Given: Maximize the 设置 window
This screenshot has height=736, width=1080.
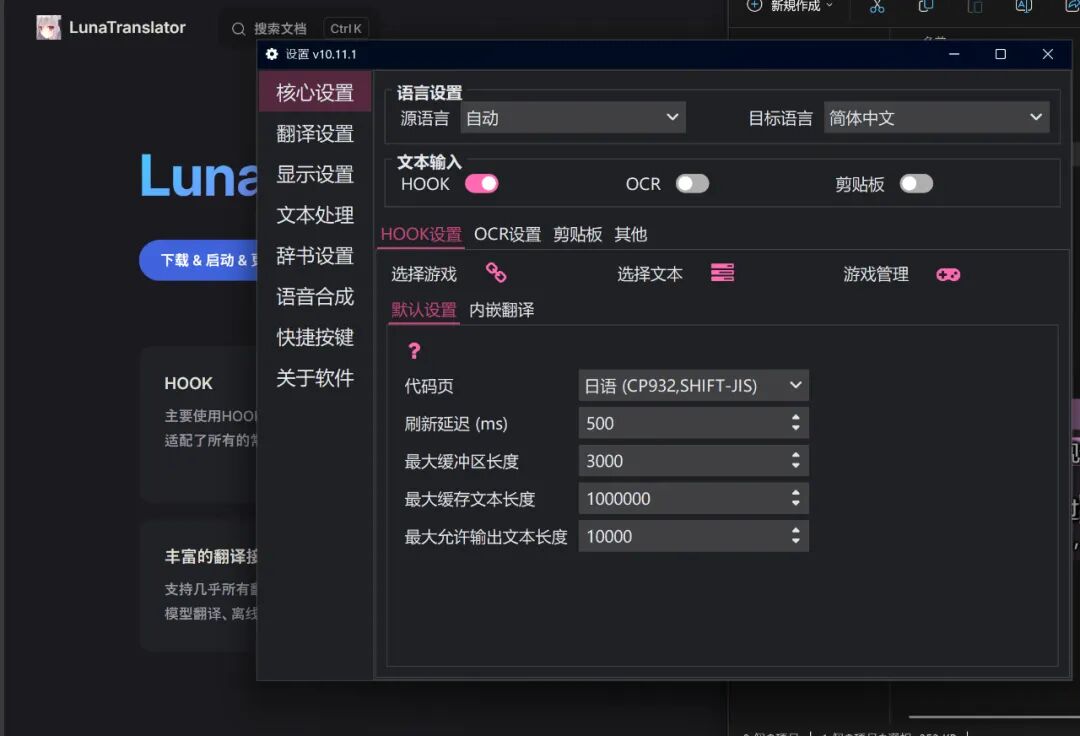Looking at the screenshot, I should (x=1000, y=54).
